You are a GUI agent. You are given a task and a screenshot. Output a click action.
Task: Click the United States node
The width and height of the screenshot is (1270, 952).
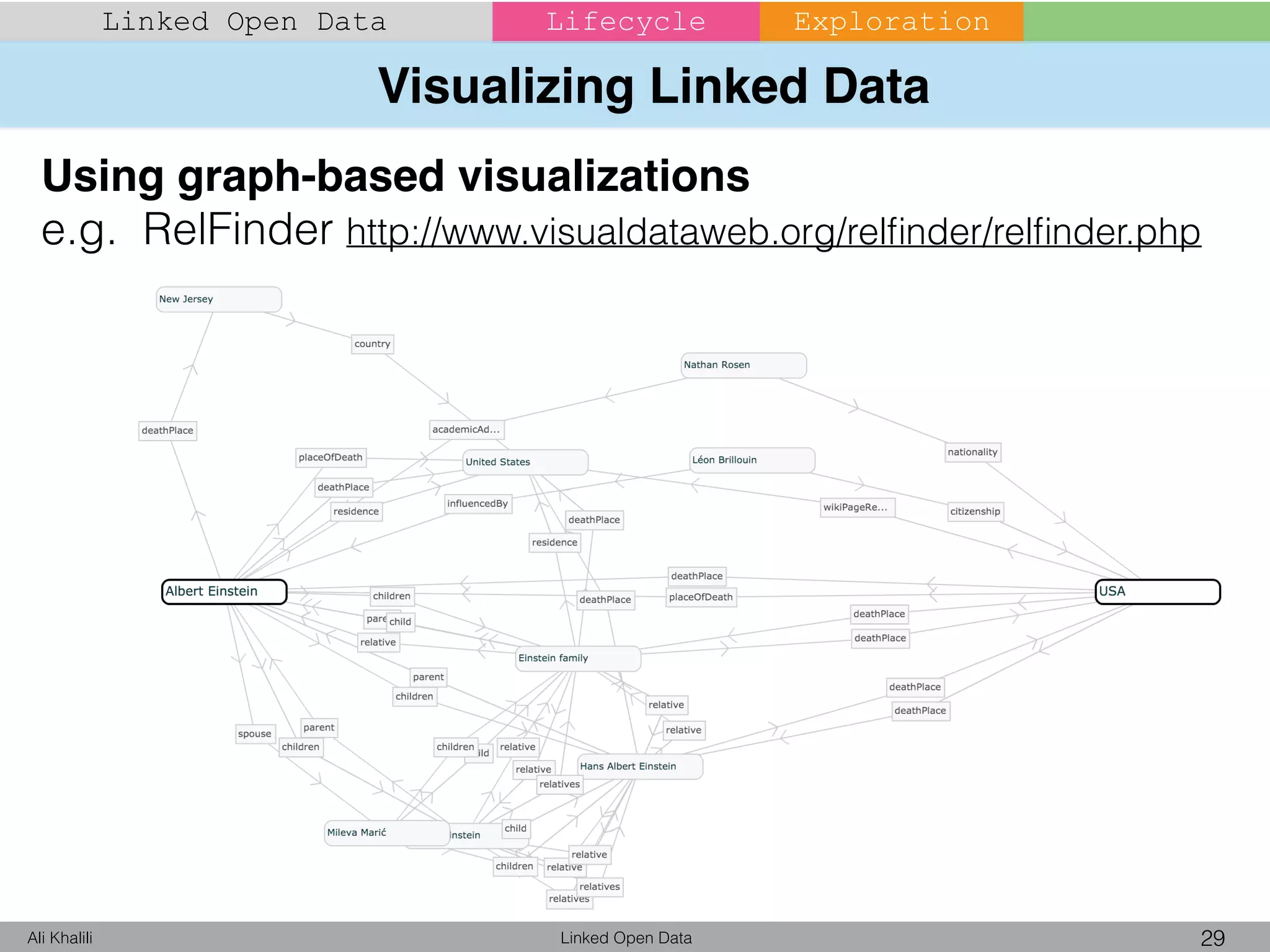pyautogui.click(x=525, y=462)
